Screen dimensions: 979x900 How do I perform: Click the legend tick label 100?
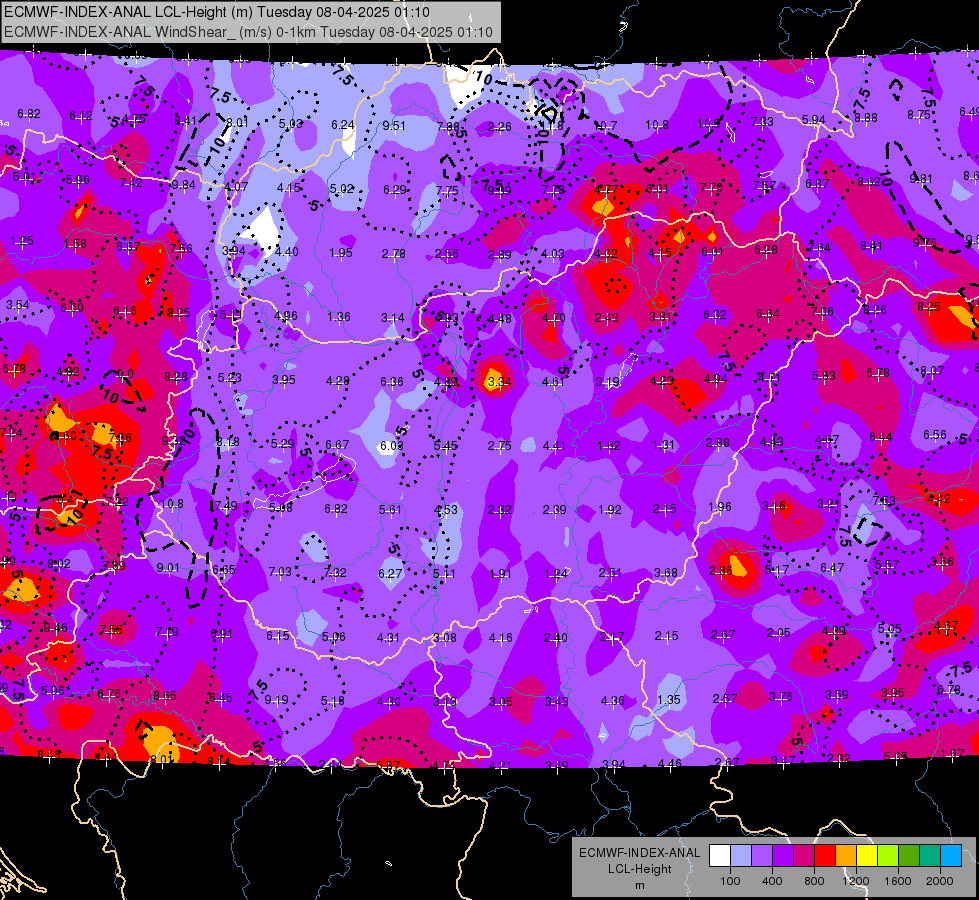730,881
